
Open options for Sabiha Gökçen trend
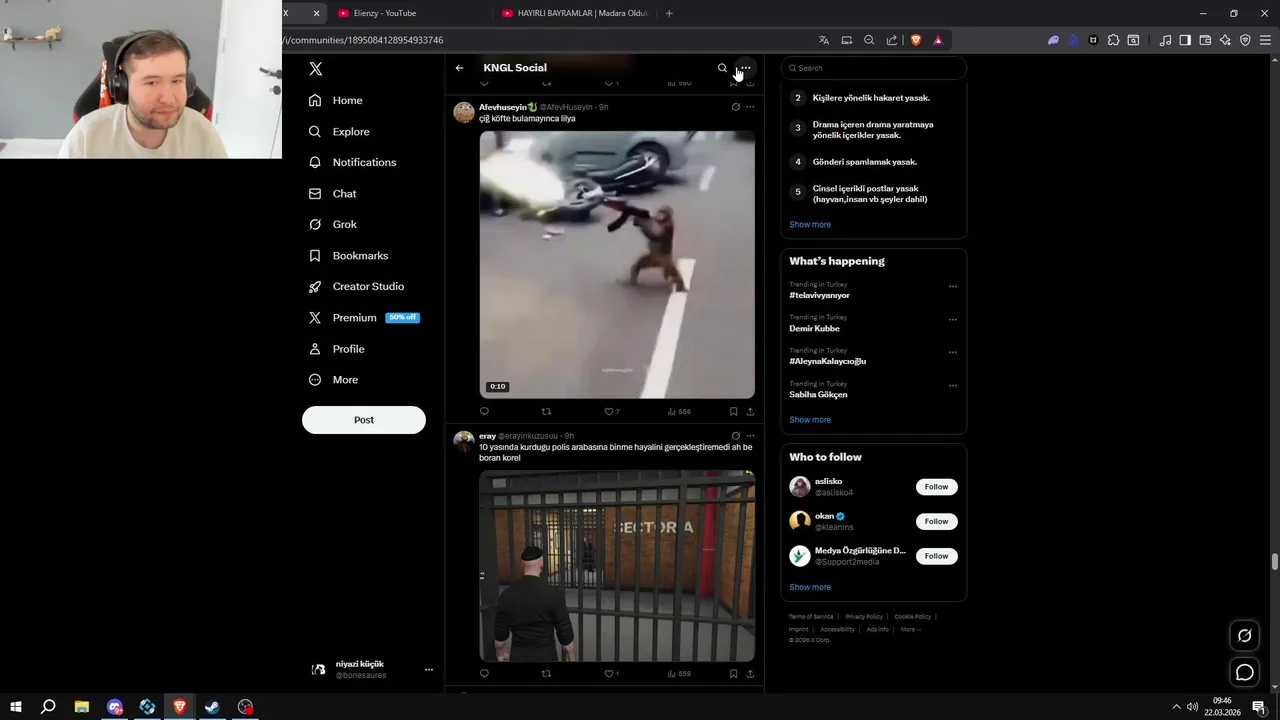[953, 385]
